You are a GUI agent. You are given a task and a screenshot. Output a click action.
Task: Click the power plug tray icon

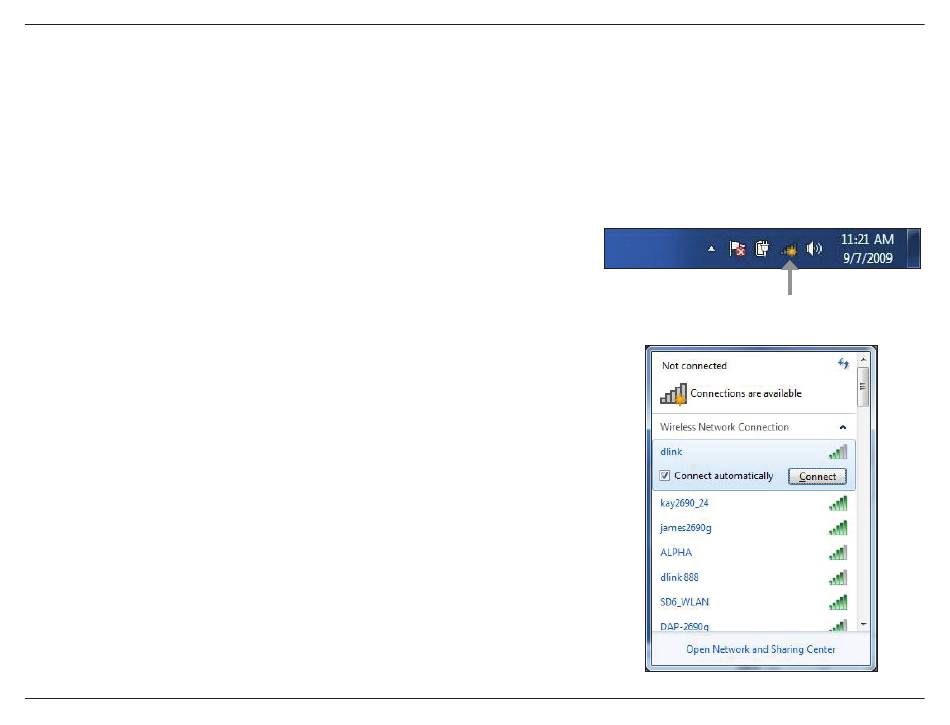[x=762, y=249]
